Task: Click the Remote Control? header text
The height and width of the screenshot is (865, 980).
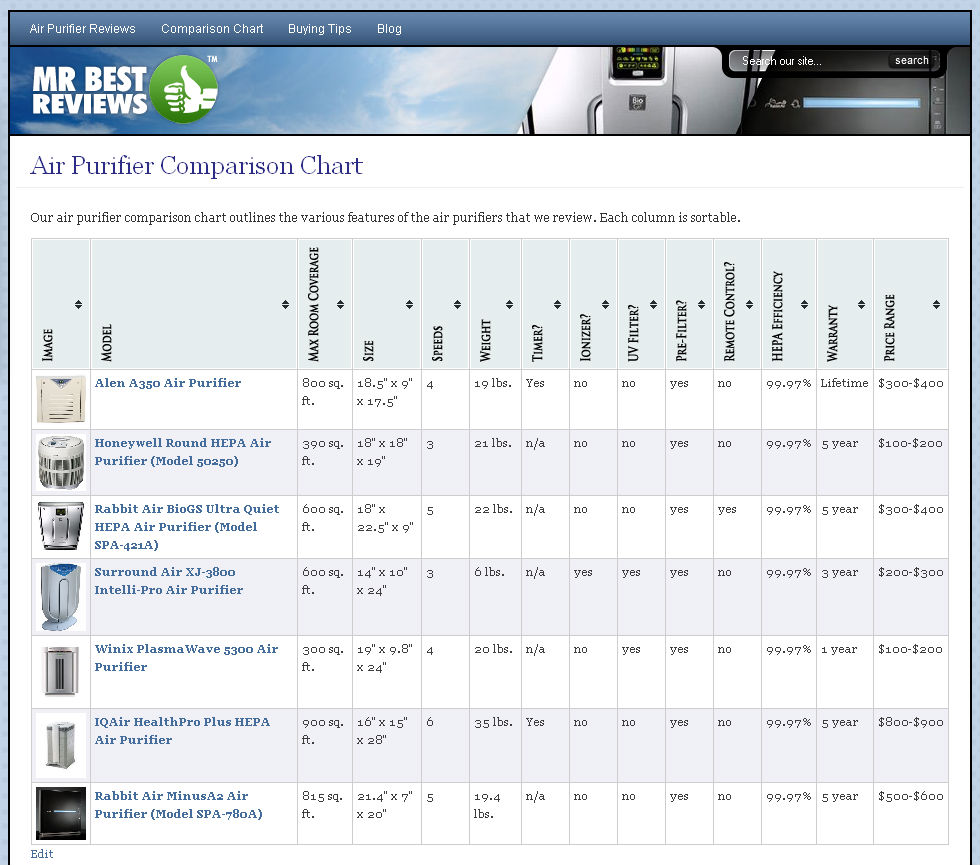Action: coord(729,311)
